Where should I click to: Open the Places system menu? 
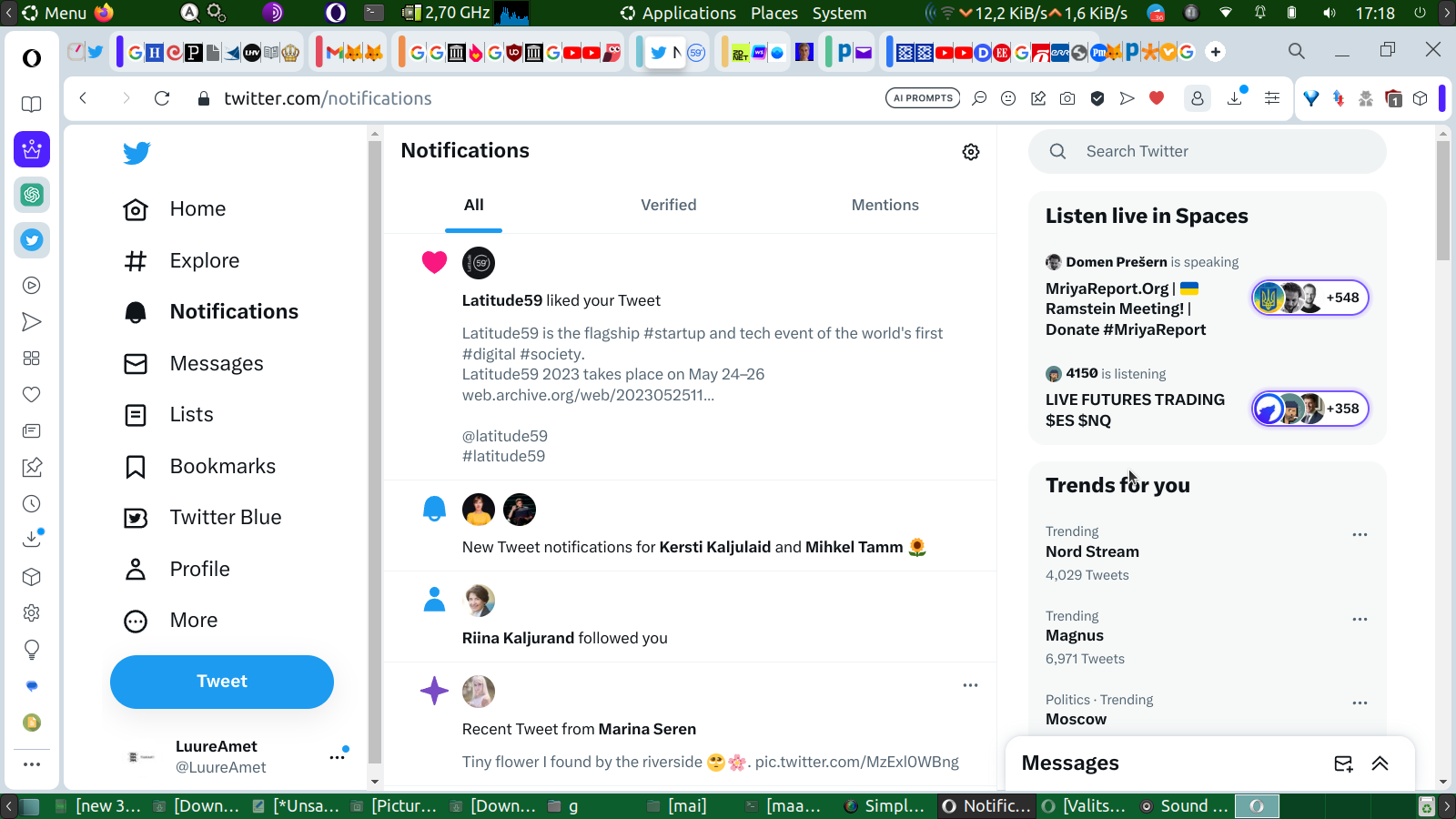tap(774, 13)
